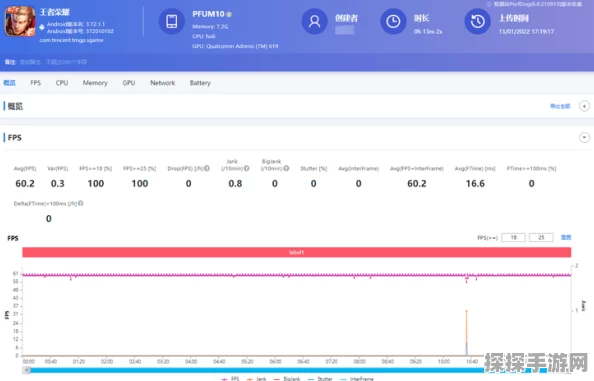The width and height of the screenshot is (594, 381).
Task: Click the info icon next to PFUM10
Action: pos(229,14)
